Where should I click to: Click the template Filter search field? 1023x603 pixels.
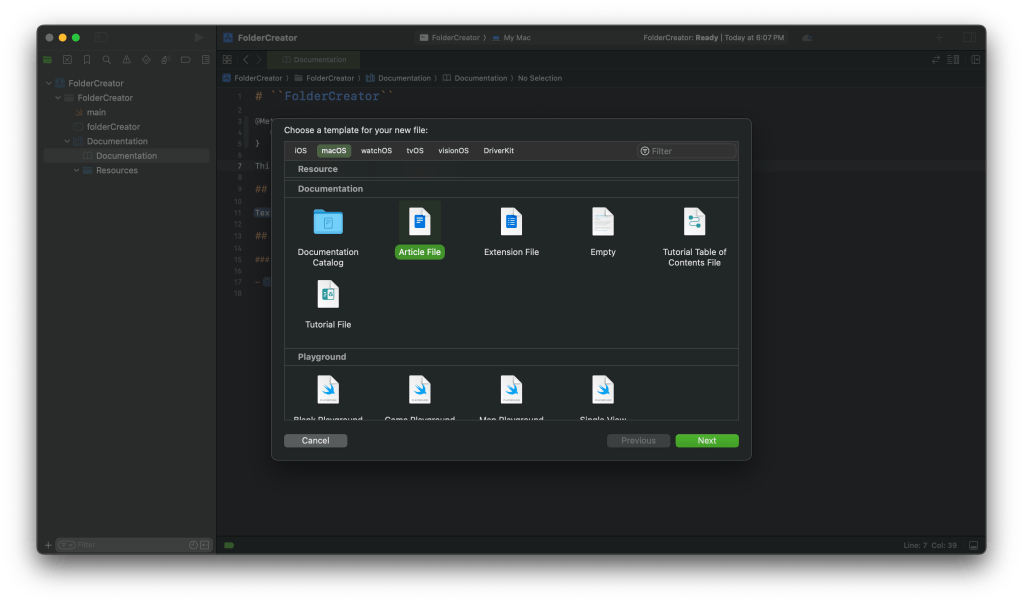690,151
